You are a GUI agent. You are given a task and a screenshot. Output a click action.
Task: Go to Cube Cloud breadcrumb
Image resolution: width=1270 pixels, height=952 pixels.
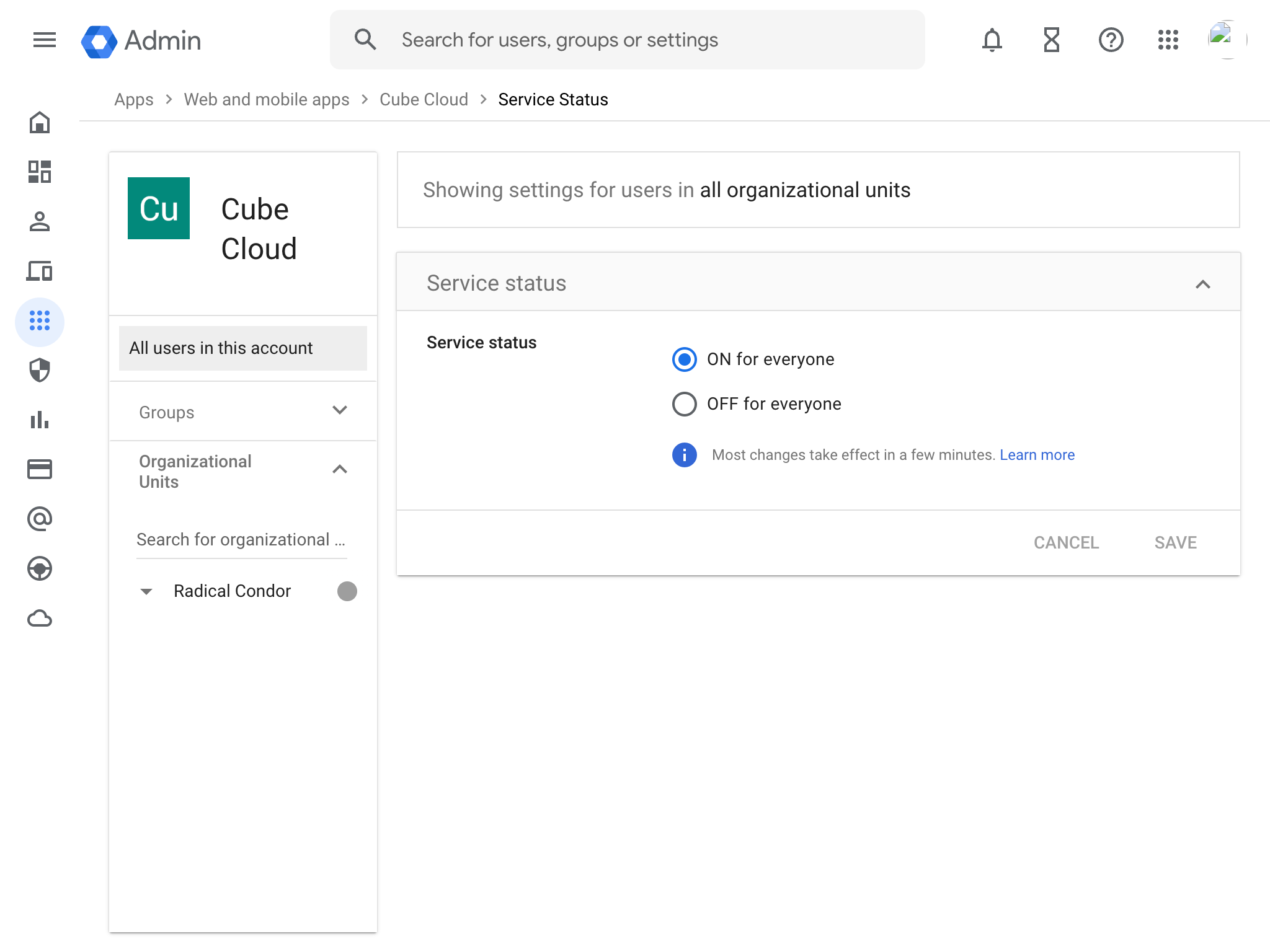424,100
